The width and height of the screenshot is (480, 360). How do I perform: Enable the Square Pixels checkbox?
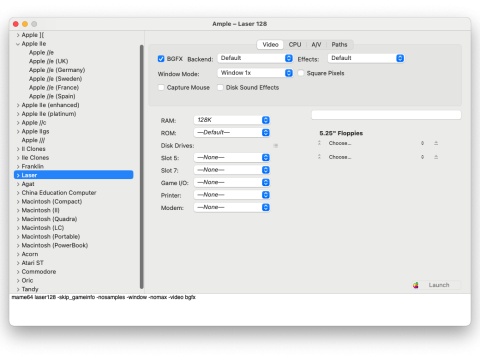pos(301,73)
